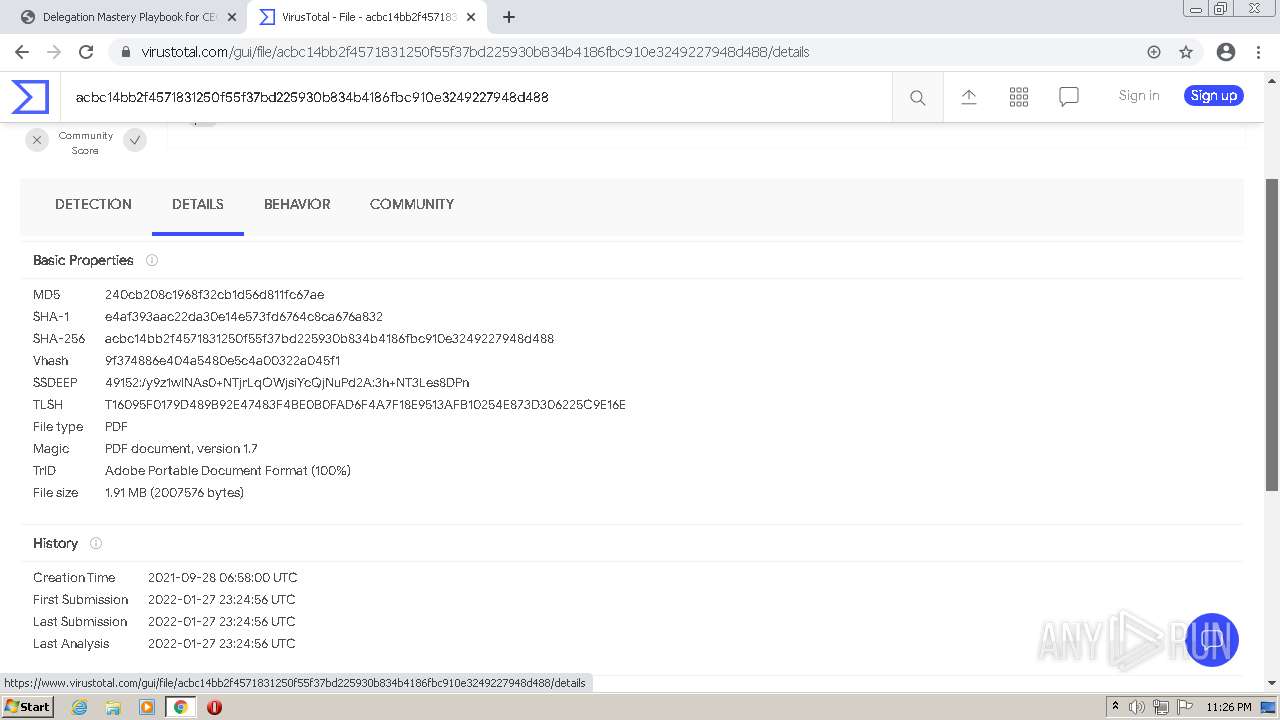Click the MD5 hash value
The width and height of the screenshot is (1280, 720).
(215, 295)
